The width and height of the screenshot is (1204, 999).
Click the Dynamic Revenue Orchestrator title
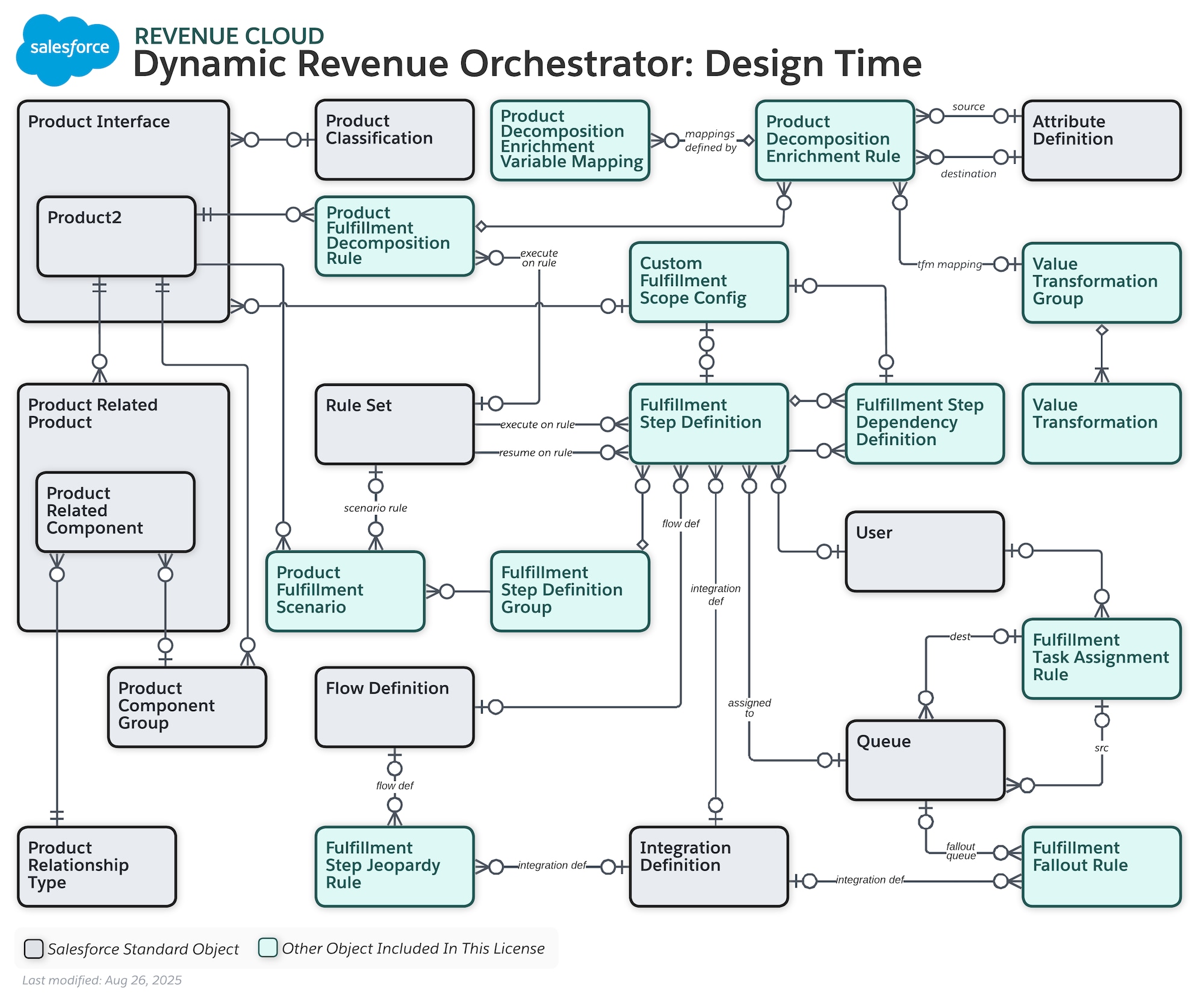pos(527,64)
